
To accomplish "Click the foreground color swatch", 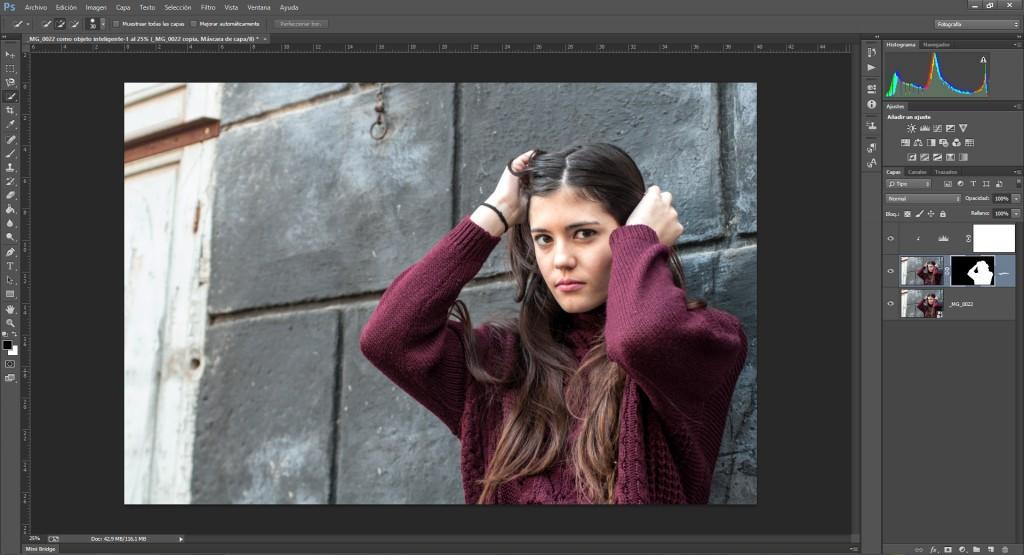I will 7,345.
